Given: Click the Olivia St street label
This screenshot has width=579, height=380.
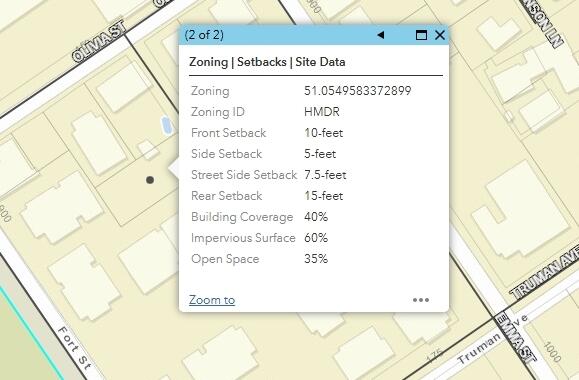Looking at the screenshot, I should click(x=99, y=41).
